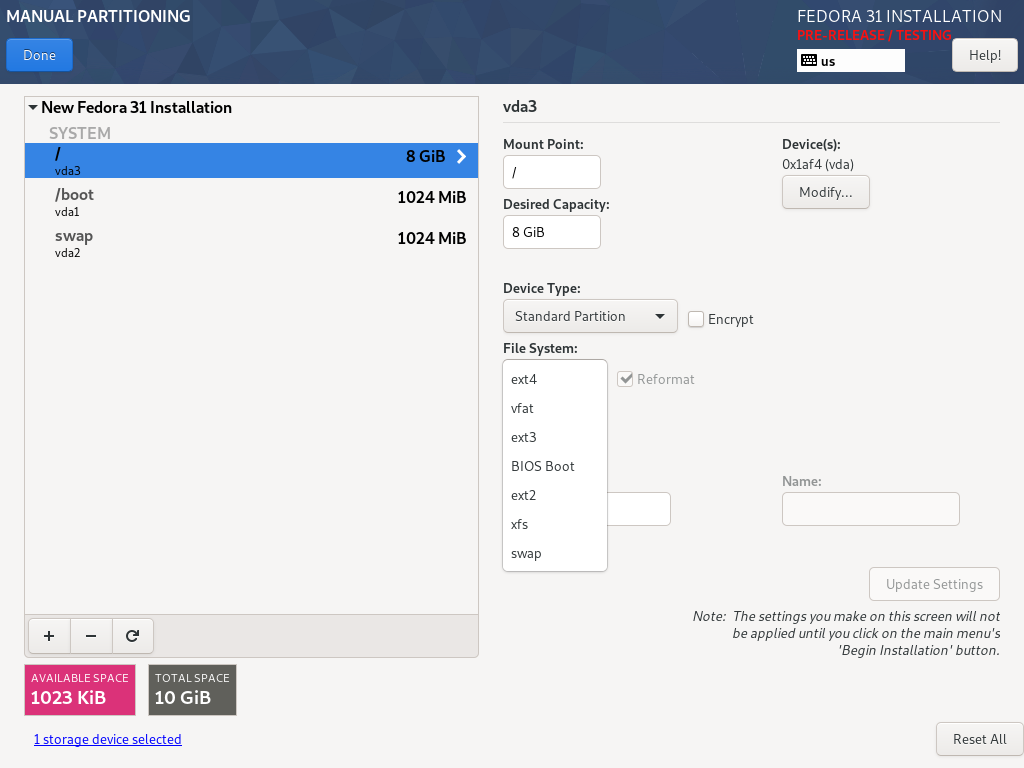This screenshot has height=768, width=1024.
Task: Click the keyboard layout icon beside us
Action: coord(808,61)
